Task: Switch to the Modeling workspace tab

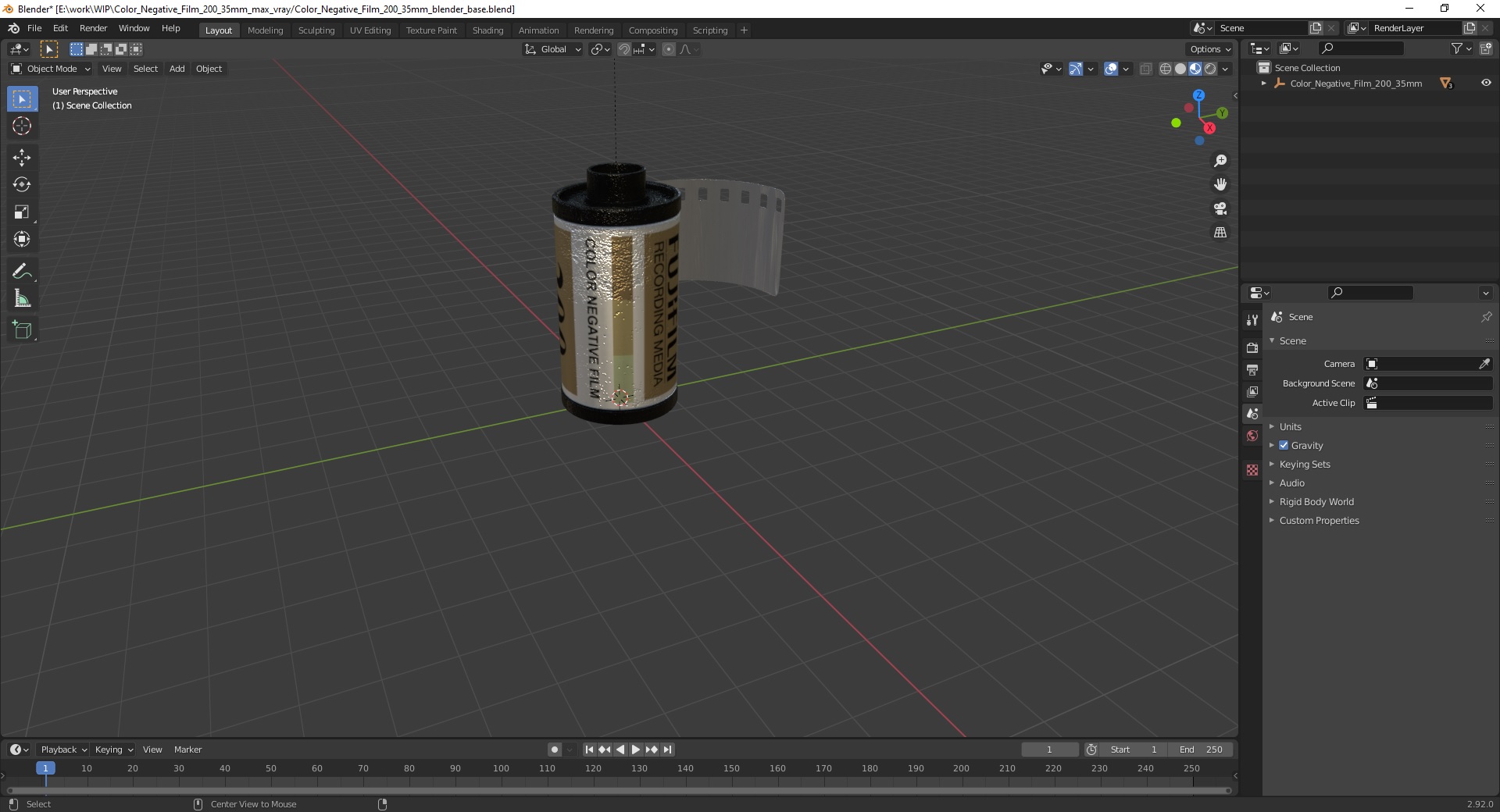Action: click(265, 30)
